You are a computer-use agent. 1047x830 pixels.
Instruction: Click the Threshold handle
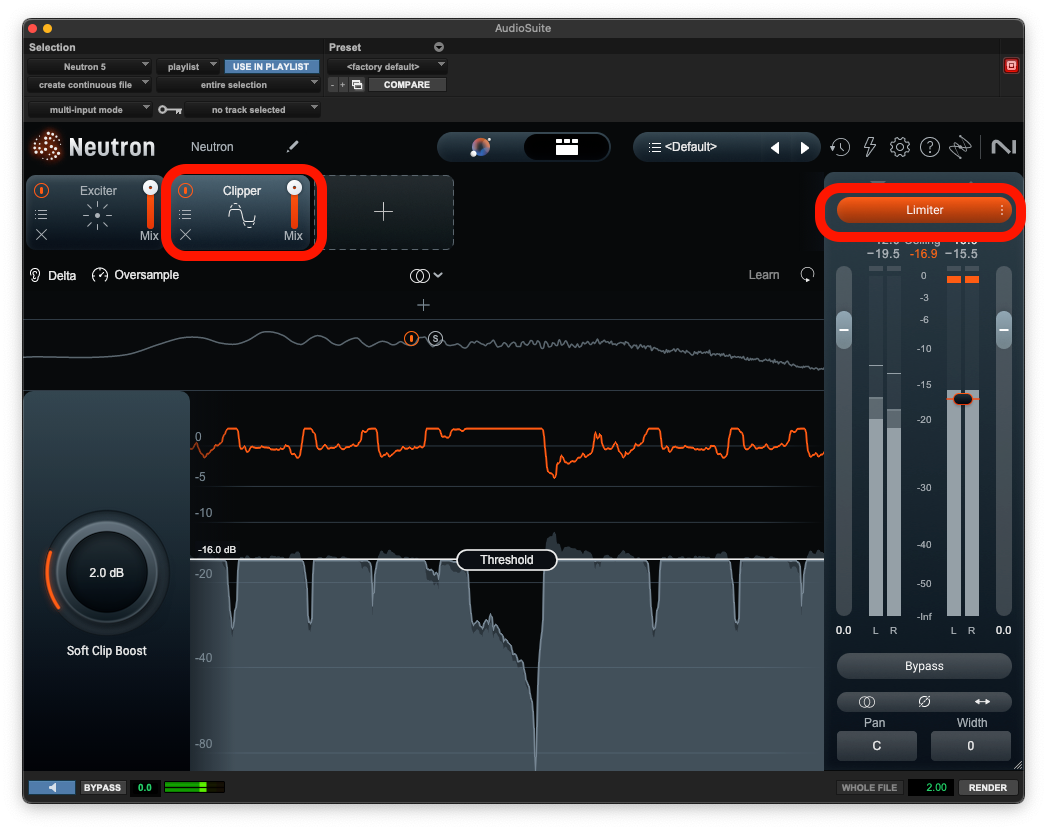pyautogui.click(x=507, y=560)
